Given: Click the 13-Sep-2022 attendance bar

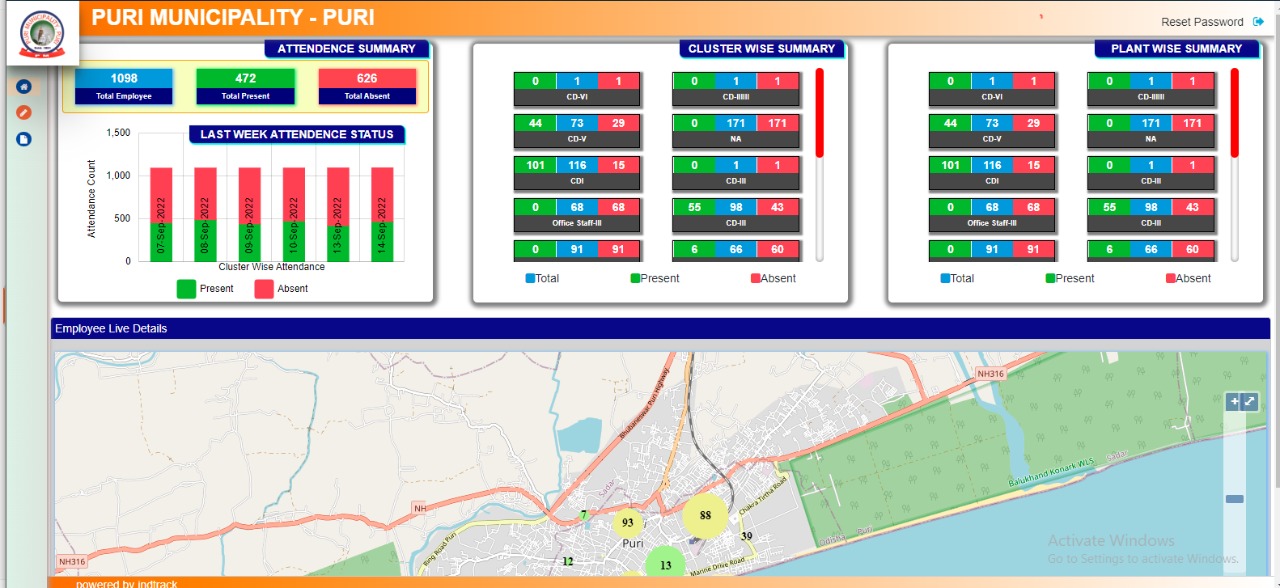Looking at the screenshot, I should [x=338, y=214].
